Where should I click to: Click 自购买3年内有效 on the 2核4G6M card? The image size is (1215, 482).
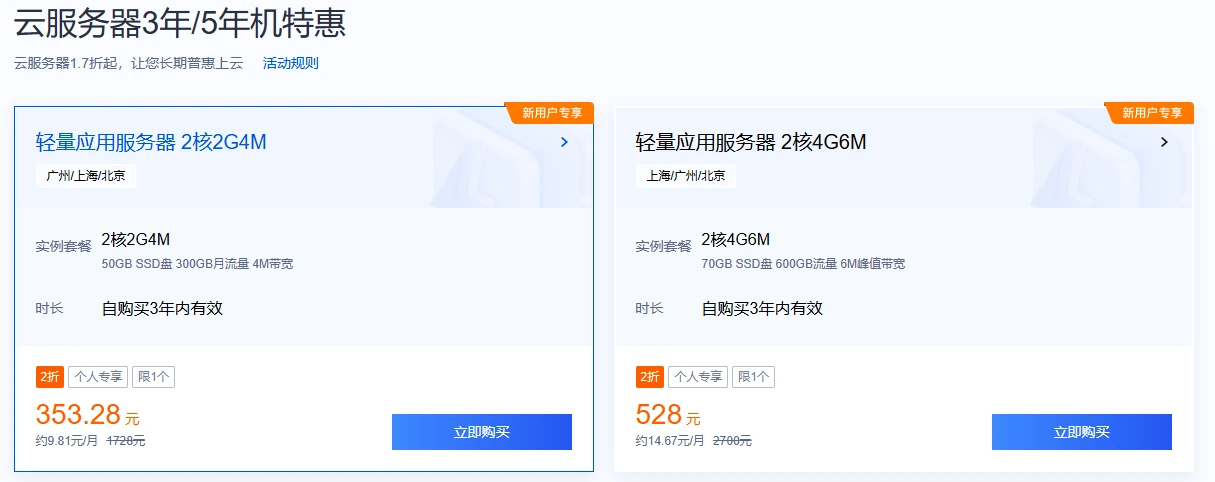point(762,308)
